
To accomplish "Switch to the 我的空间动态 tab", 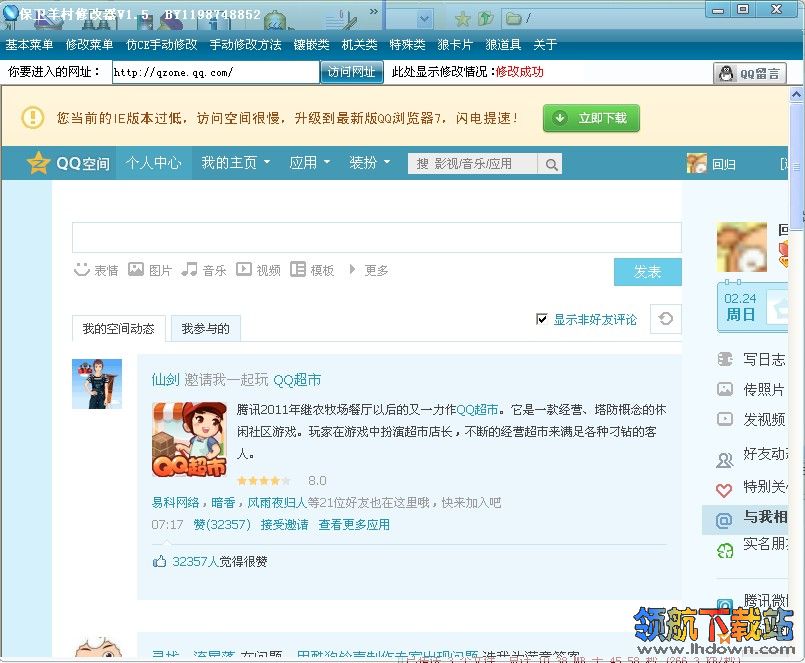I will tap(119, 328).
